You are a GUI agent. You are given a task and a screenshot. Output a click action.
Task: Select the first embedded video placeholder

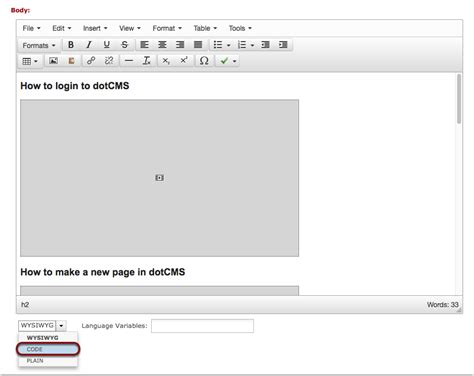tap(159, 178)
